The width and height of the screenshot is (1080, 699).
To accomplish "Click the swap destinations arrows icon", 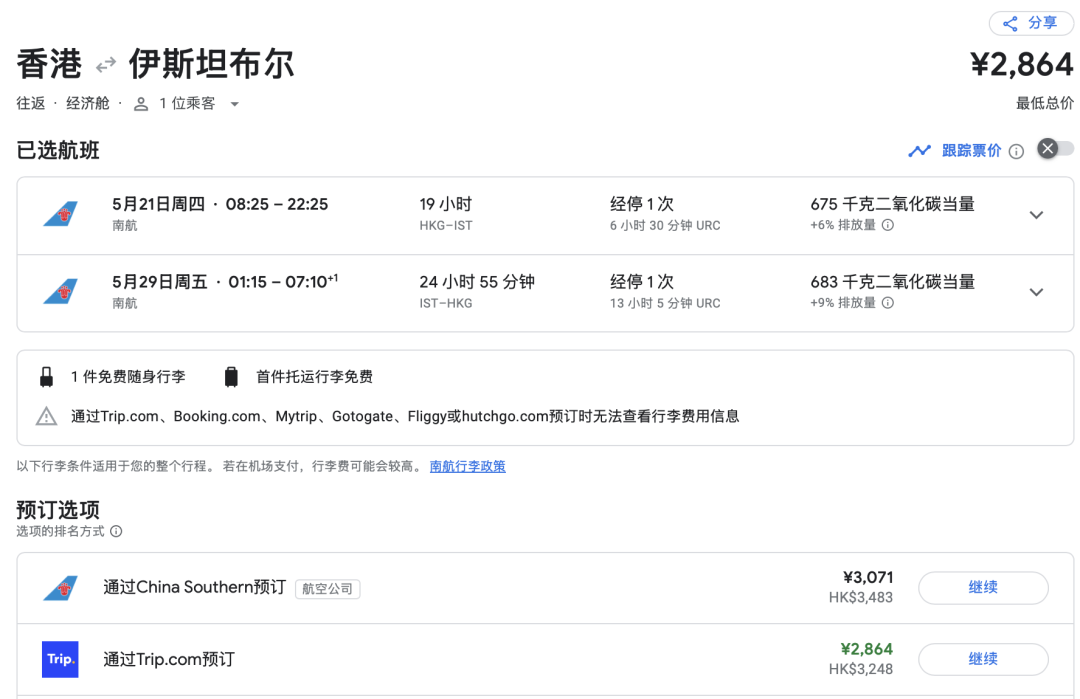I will pyautogui.click(x=105, y=63).
